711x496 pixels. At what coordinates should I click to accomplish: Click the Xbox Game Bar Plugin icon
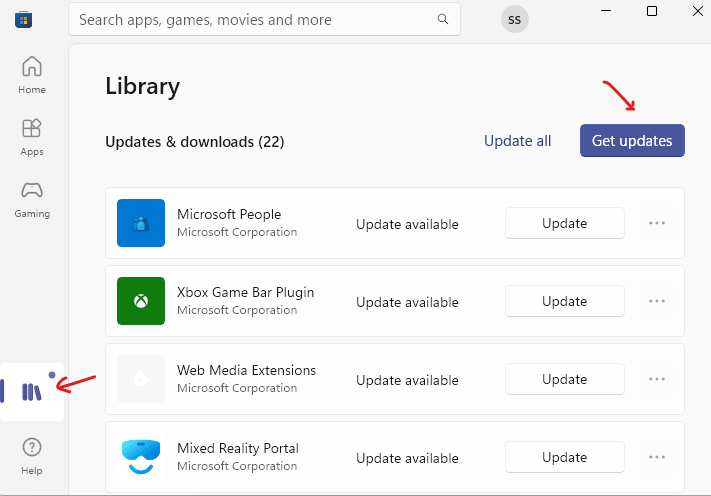141,301
